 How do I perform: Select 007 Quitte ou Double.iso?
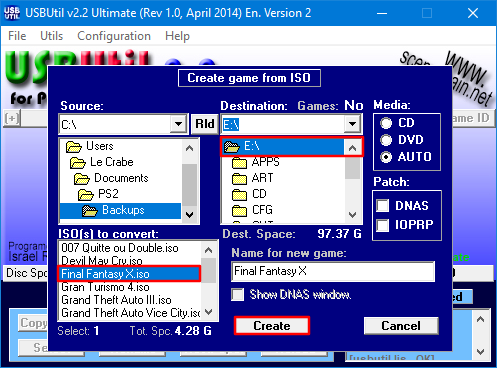pyautogui.click(x=120, y=248)
